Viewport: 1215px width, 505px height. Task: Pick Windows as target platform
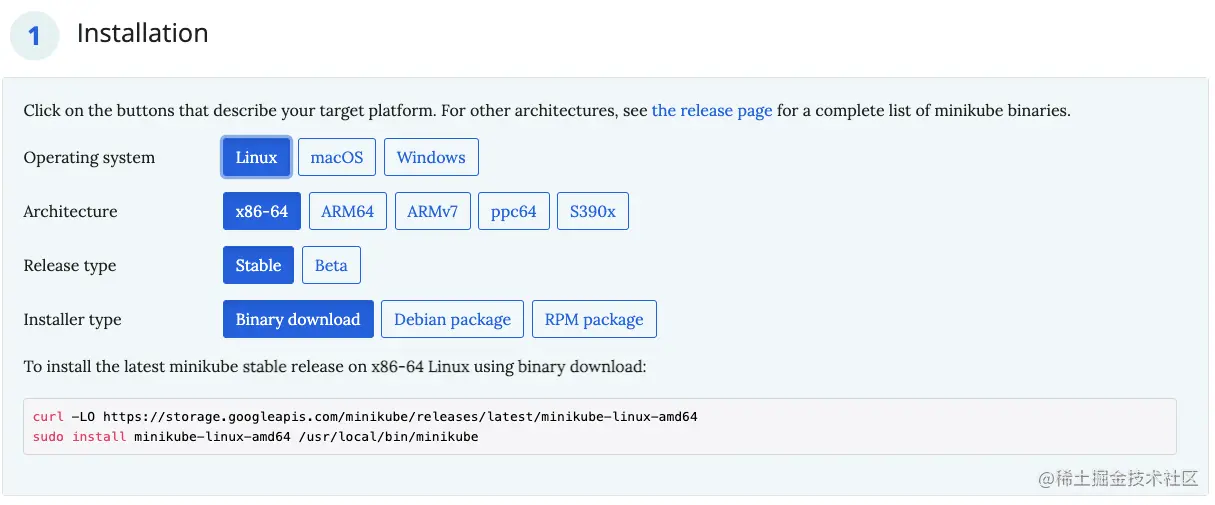(x=431, y=157)
